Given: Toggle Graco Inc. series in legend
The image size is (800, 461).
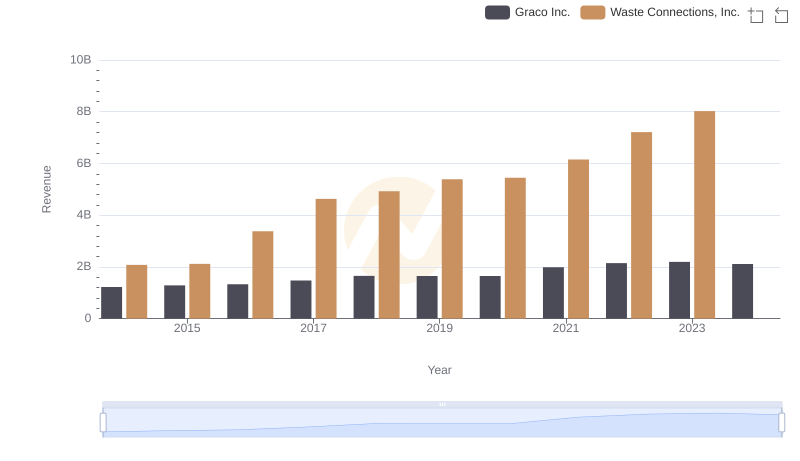Looking at the screenshot, I should point(527,12).
